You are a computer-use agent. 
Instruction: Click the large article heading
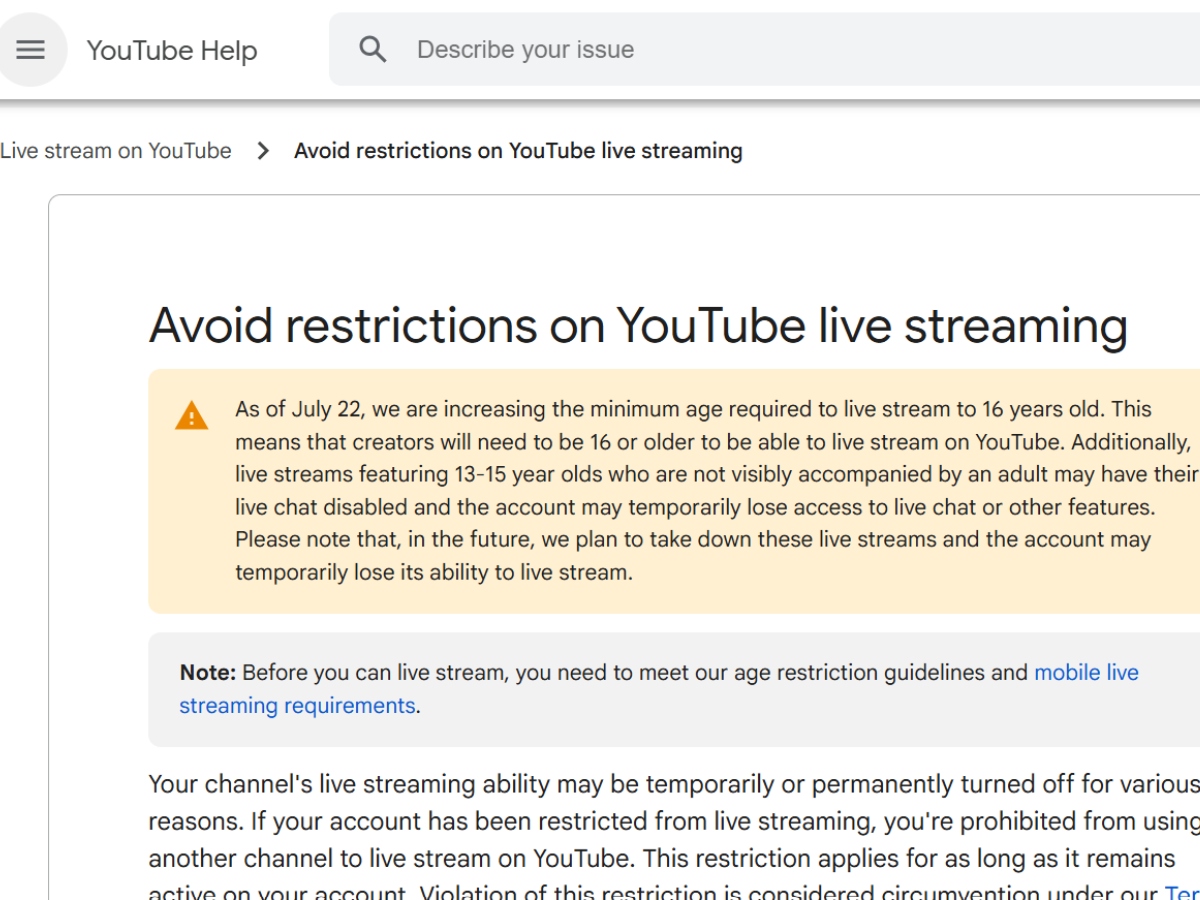[x=638, y=325]
